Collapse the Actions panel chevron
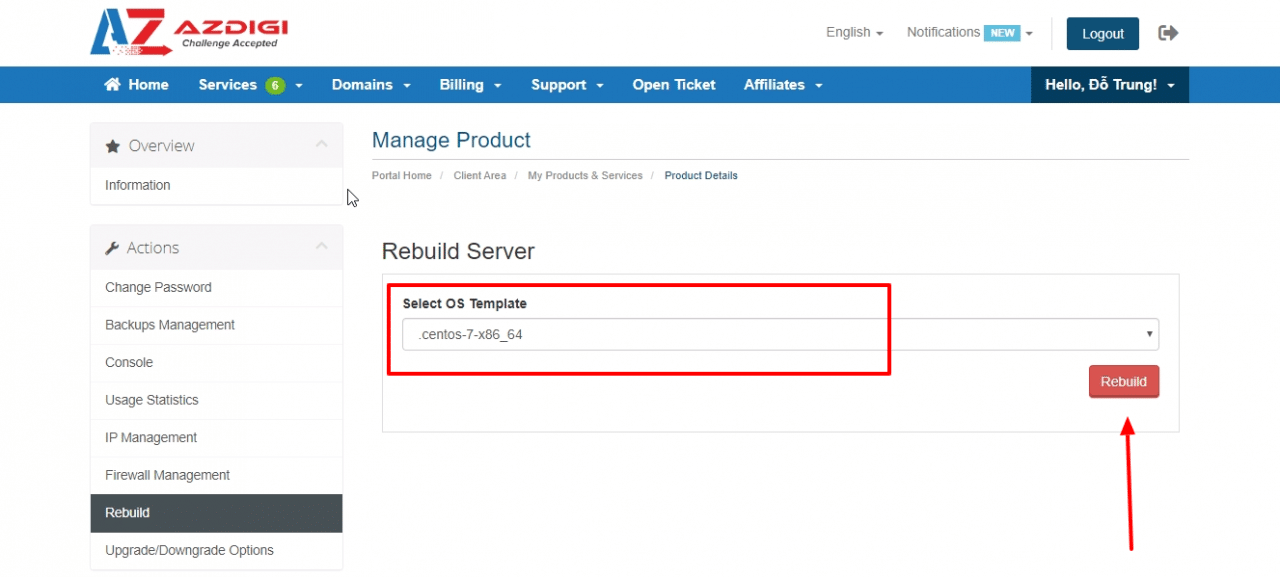 [321, 247]
